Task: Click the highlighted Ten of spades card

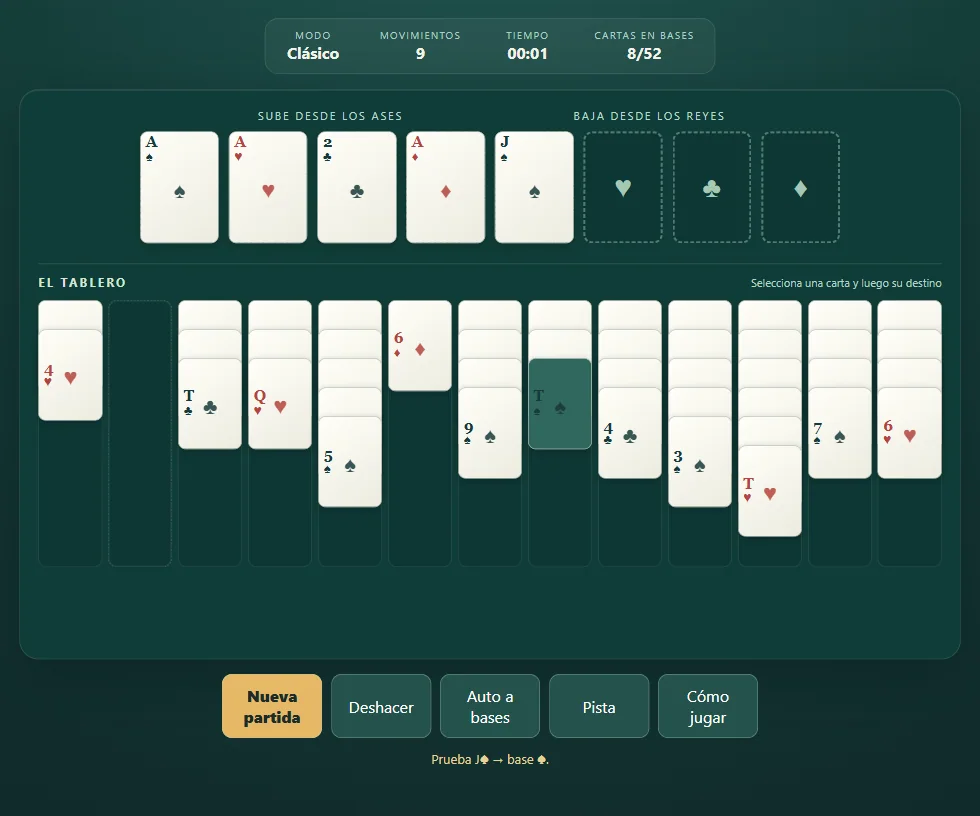Action: (560, 404)
